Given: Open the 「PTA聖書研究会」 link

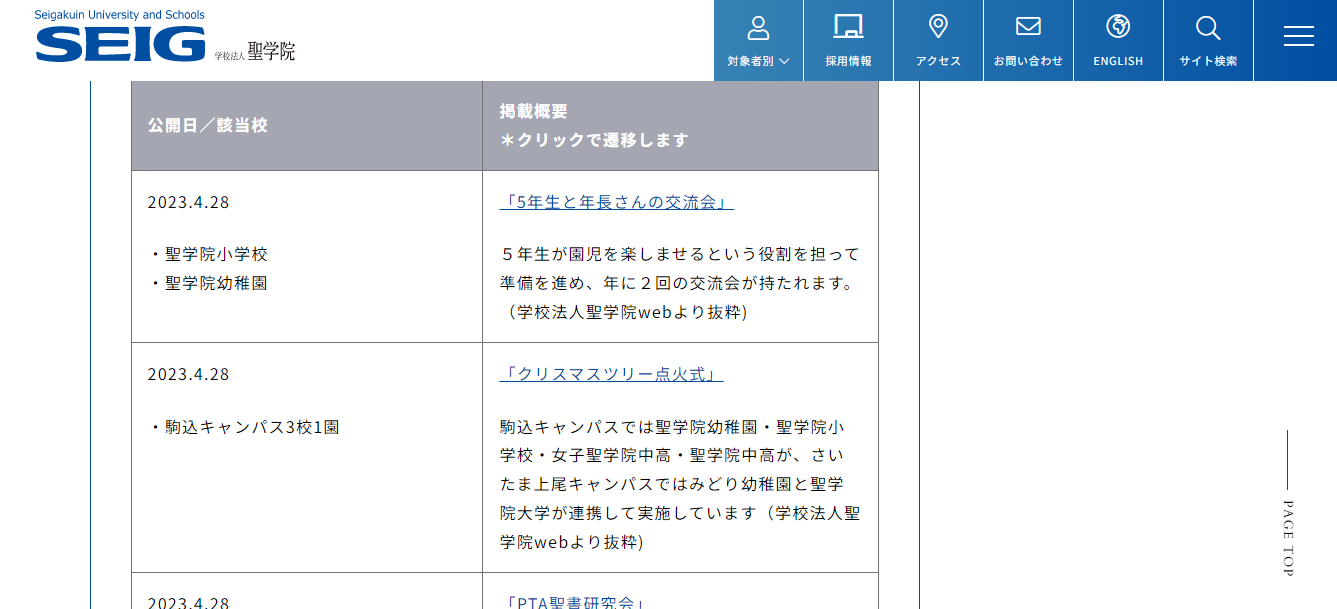Looking at the screenshot, I should tap(575, 602).
